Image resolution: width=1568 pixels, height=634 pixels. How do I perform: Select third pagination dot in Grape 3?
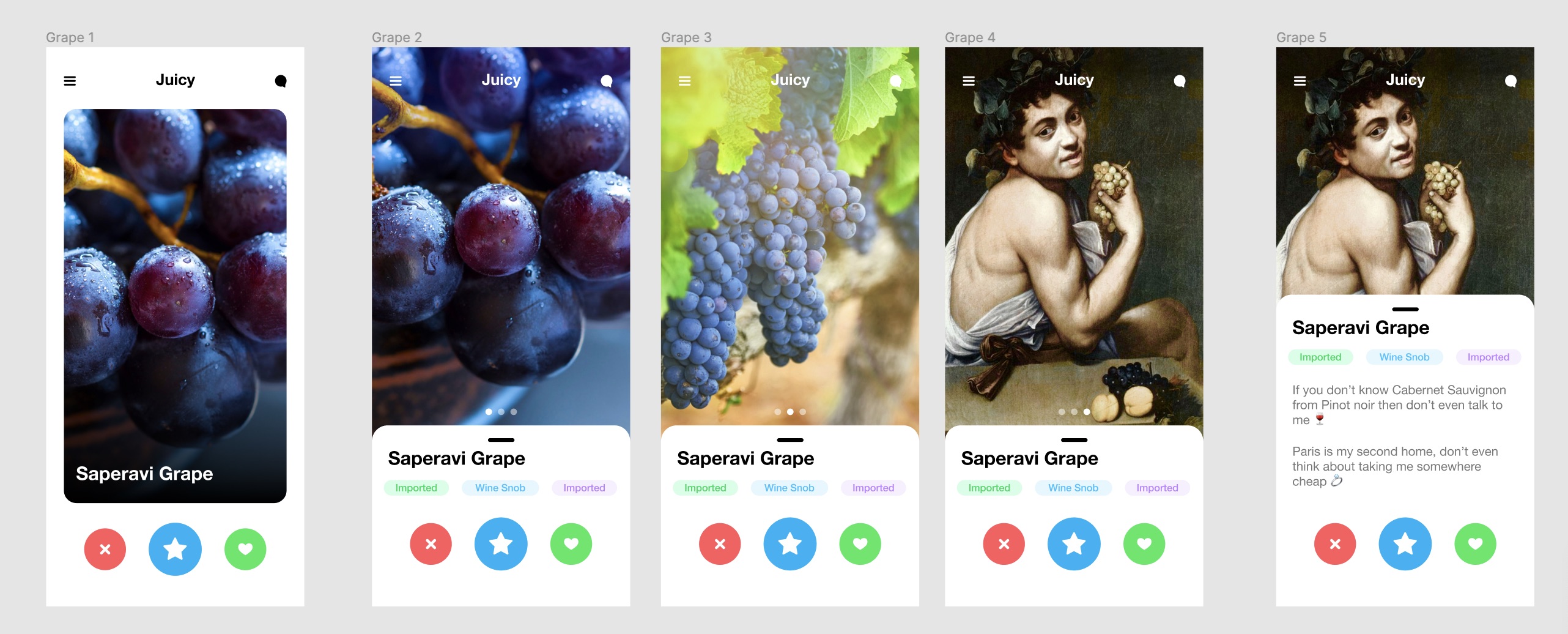tap(802, 412)
